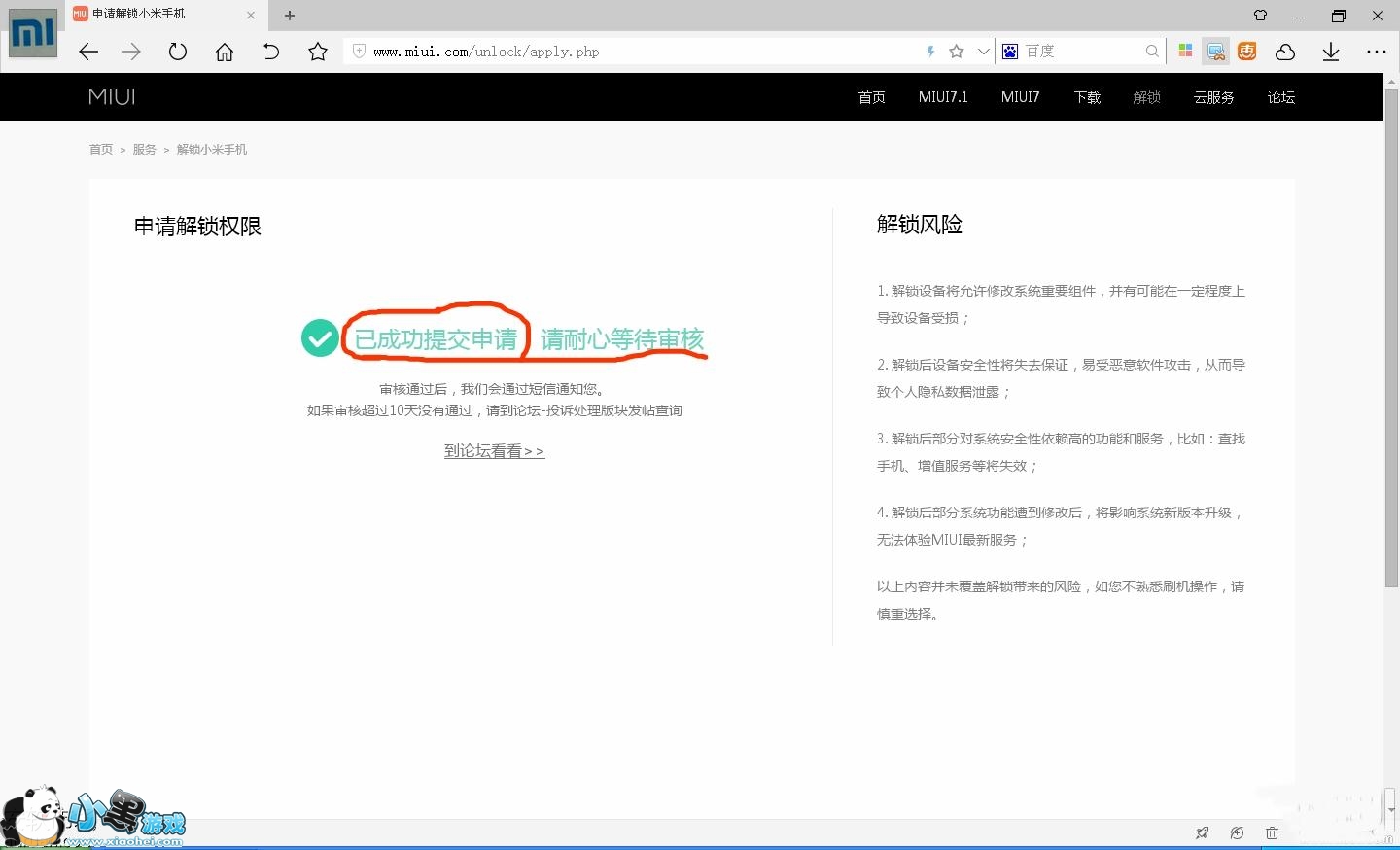Open the downloads arrow icon
The image size is (1400, 850).
[1331, 52]
